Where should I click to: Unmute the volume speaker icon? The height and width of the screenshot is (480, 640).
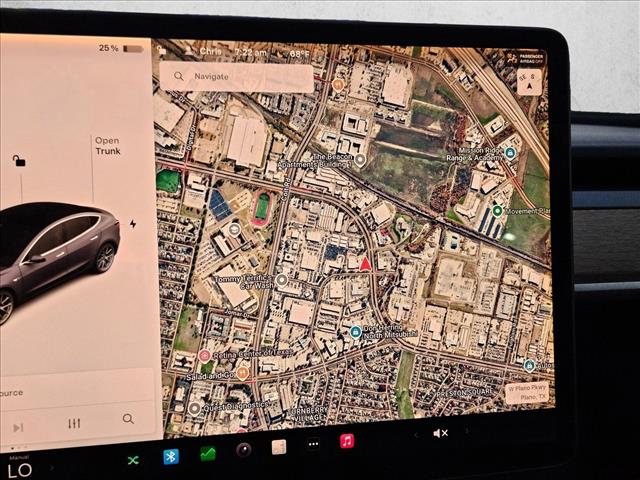pos(440,433)
